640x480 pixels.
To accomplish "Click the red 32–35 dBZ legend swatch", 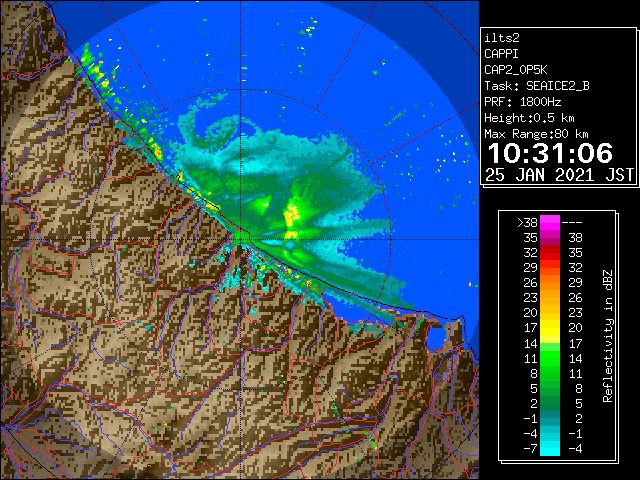I will [x=550, y=253].
